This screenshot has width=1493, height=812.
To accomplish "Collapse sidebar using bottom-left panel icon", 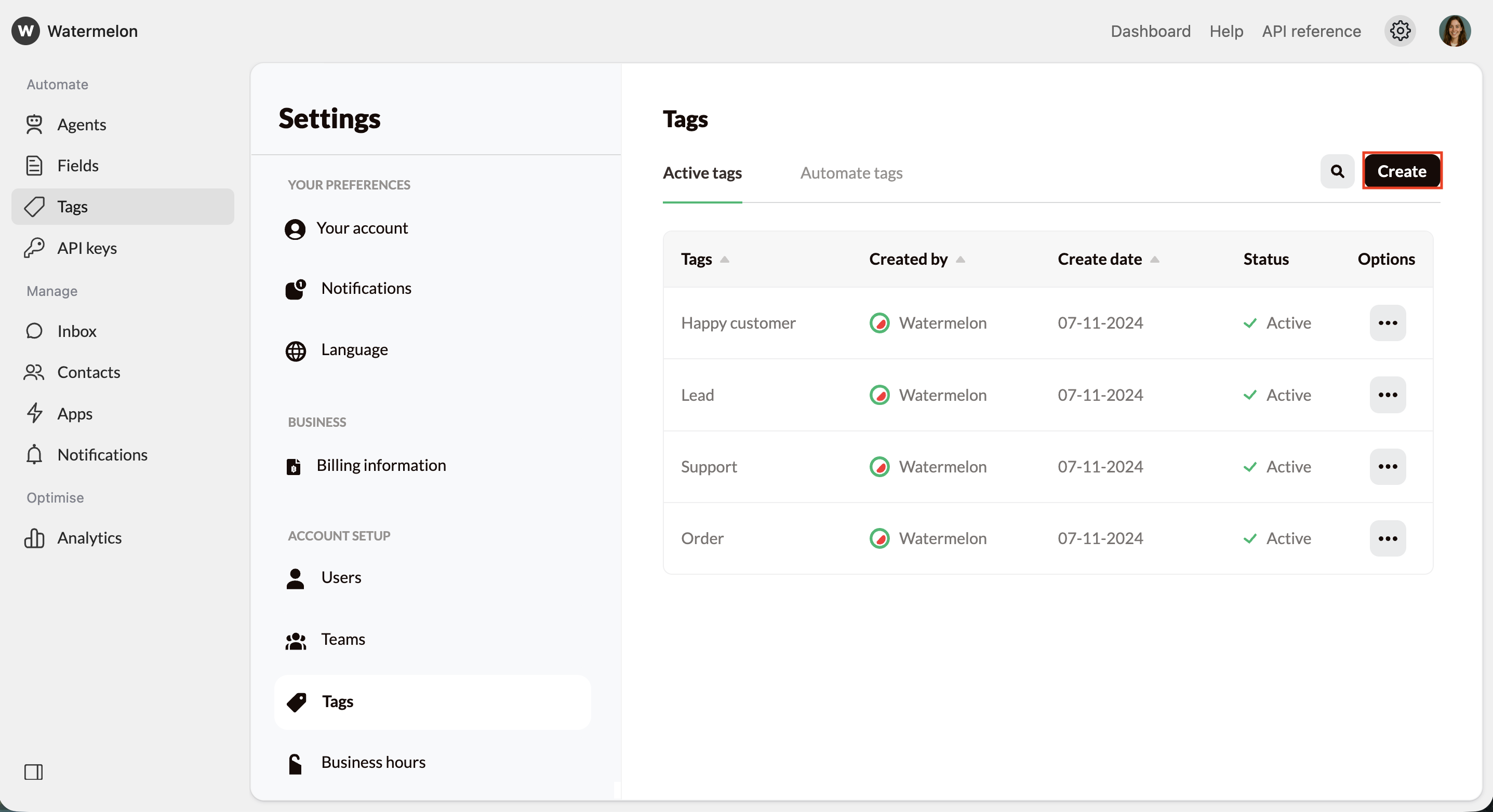I will tap(34, 772).
